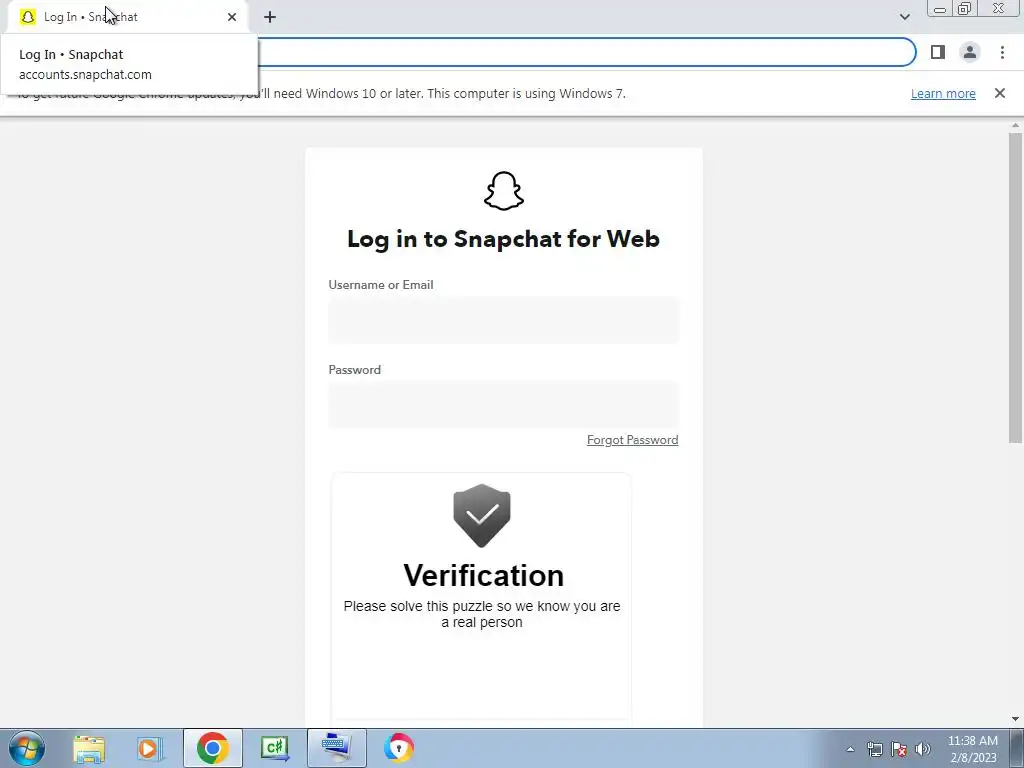
Task: Focus the Username or Email field
Action: click(504, 320)
